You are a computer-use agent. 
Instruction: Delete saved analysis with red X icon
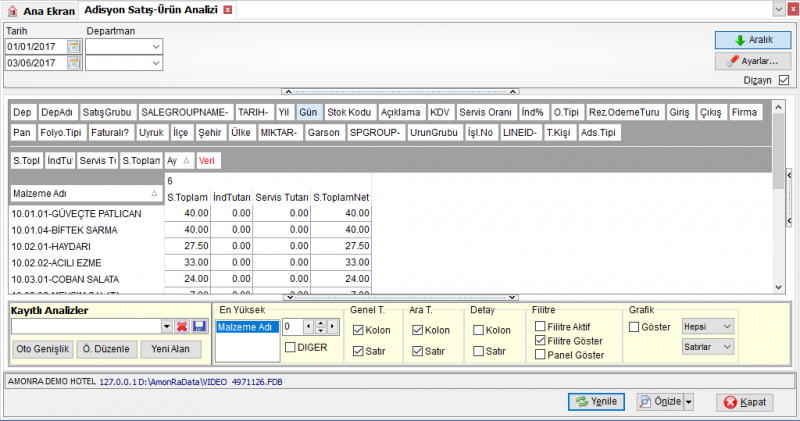point(182,327)
